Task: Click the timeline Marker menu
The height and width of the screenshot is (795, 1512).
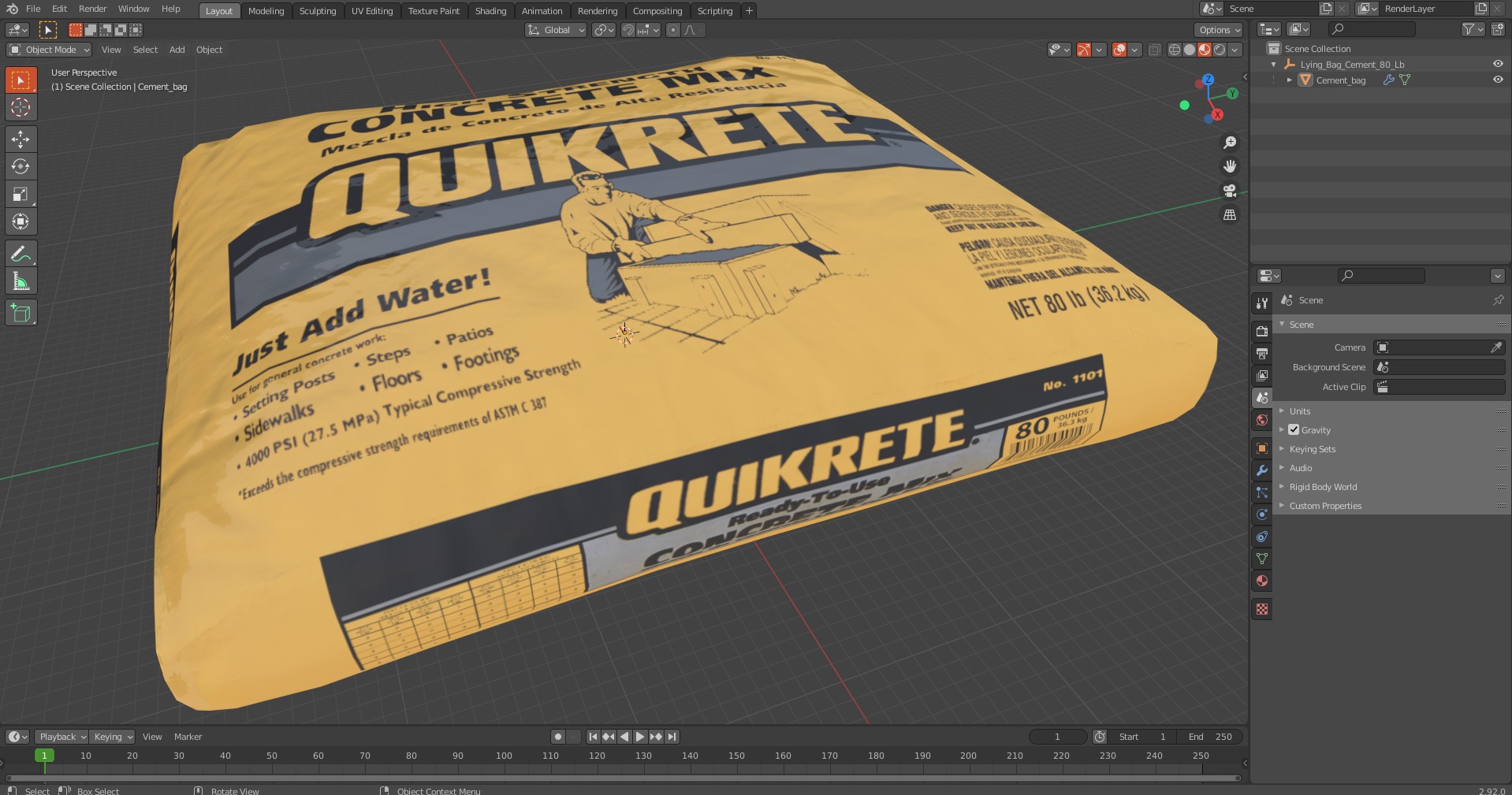Action: 188,737
